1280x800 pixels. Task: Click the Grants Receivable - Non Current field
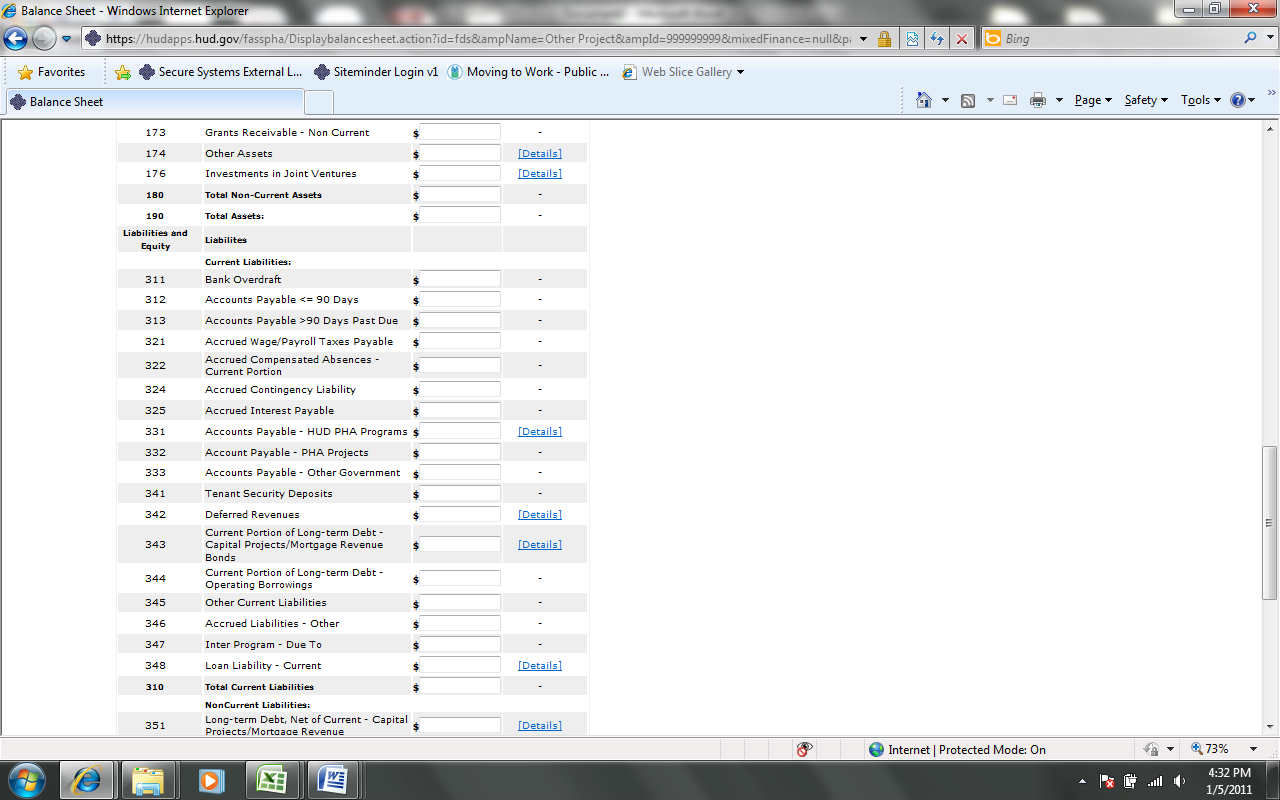460,132
